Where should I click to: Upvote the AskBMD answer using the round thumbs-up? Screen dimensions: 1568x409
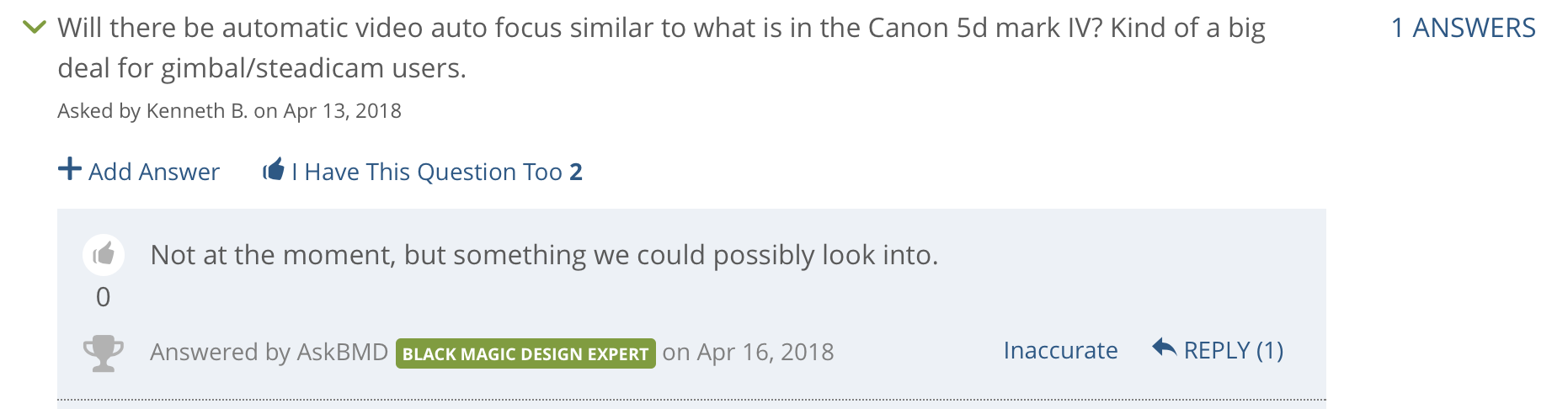pyautogui.click(x=104, y=254)
